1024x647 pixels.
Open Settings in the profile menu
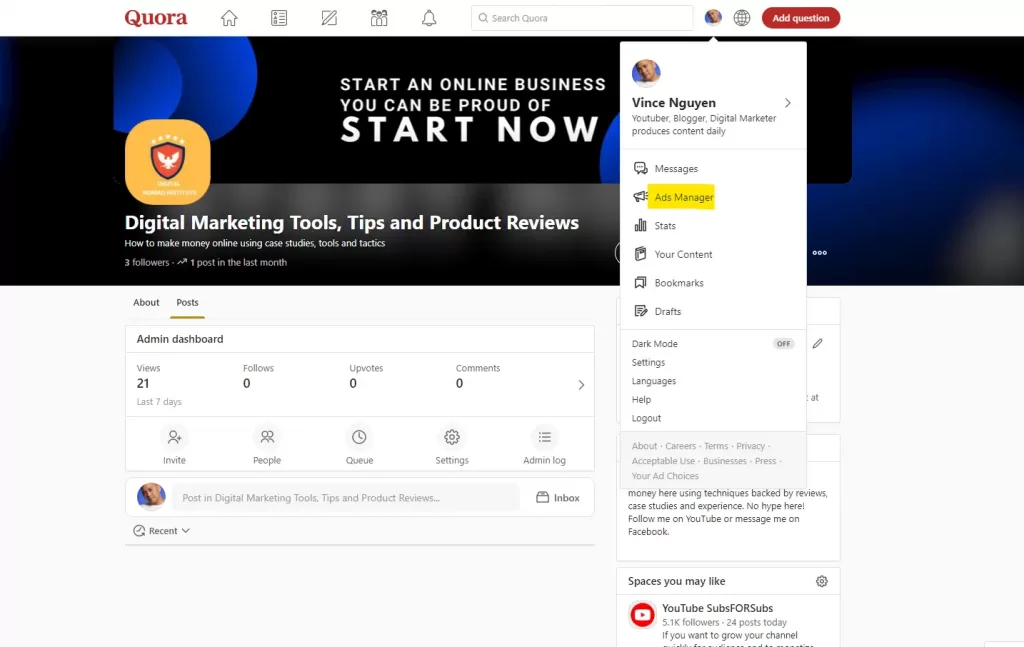click(x=648, y=362)
